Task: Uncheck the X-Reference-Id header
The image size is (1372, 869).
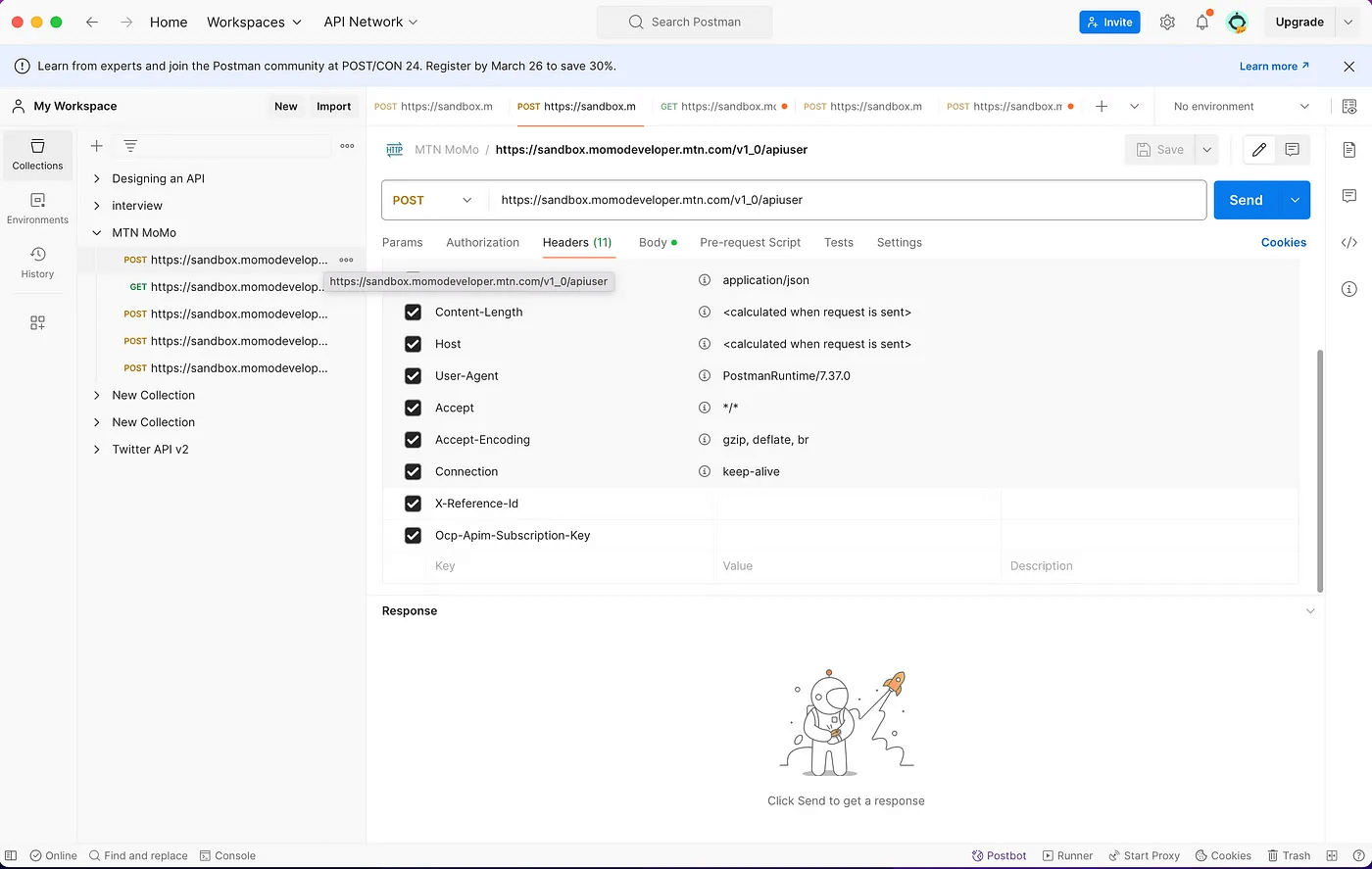Action: click(x=413, y=504)
